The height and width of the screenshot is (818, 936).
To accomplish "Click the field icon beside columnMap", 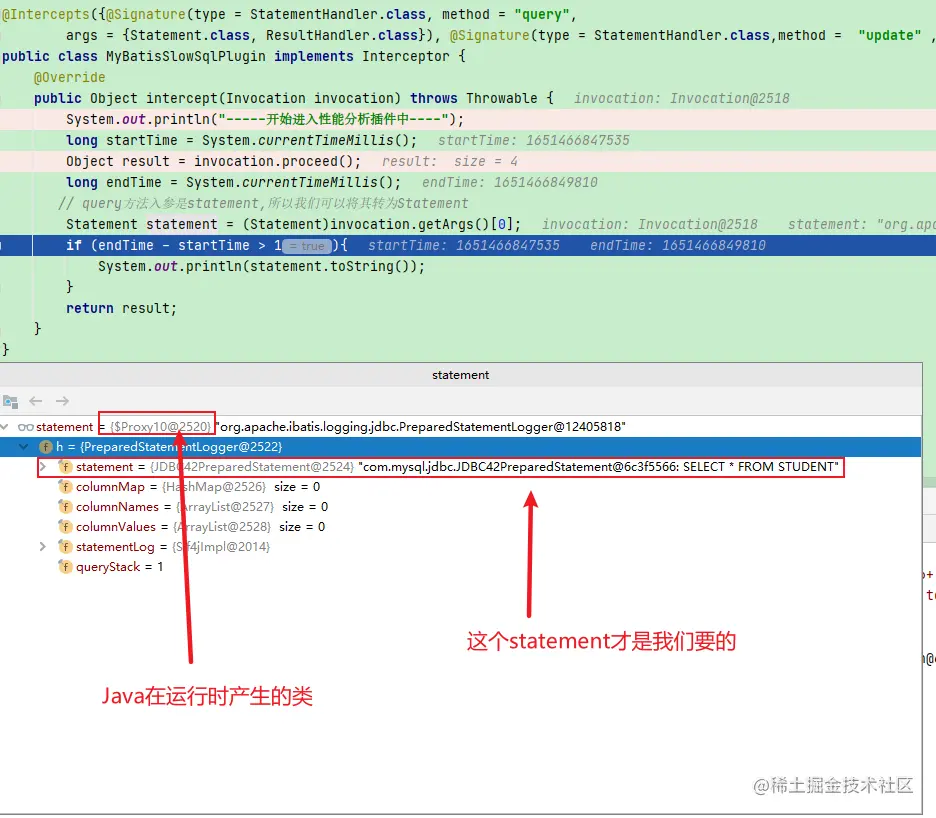I will [x=65, y=487].
